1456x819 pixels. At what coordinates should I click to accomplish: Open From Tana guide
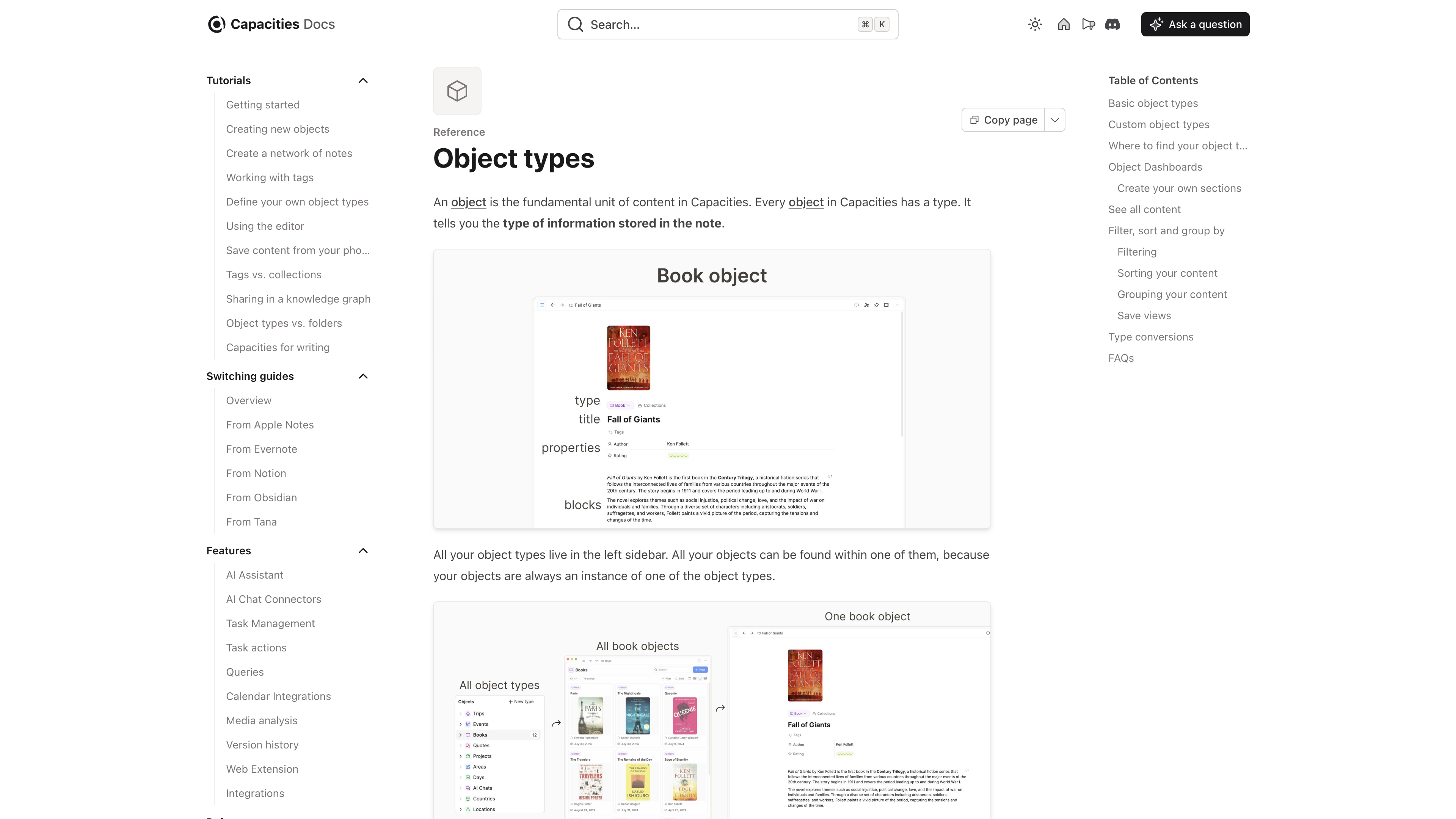pyautogui.click(x=251, y=522)
